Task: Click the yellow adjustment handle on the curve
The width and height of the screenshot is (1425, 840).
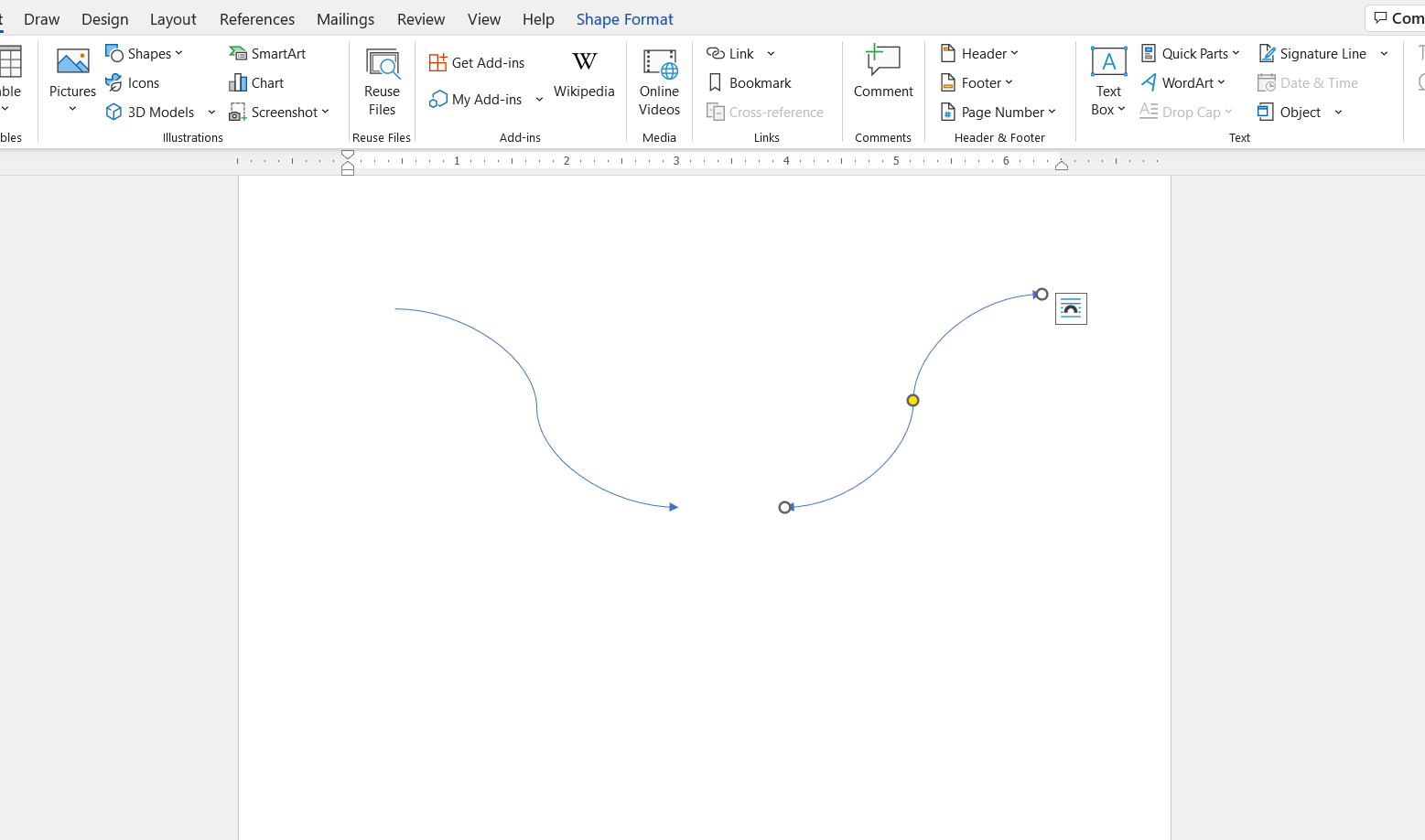Action: click(x=912, y=400)
